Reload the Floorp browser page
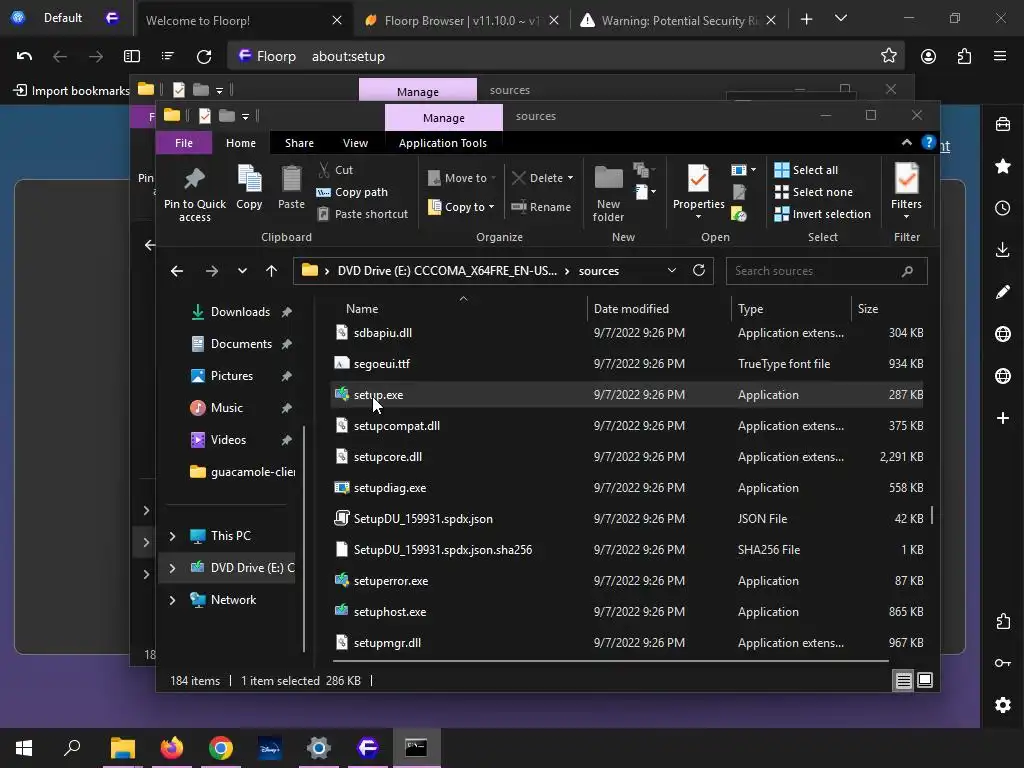The width and height of the screenshot is (1024, 768). tap(204, 56)
